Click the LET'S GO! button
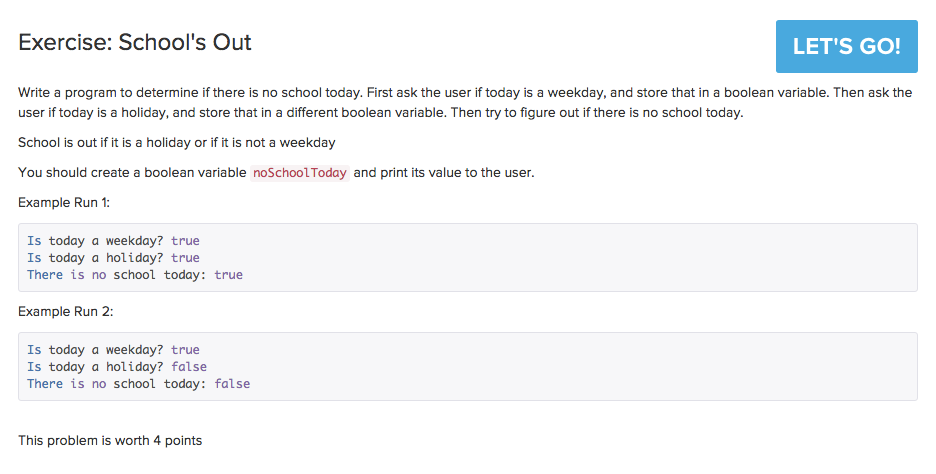 coord(846,46)
